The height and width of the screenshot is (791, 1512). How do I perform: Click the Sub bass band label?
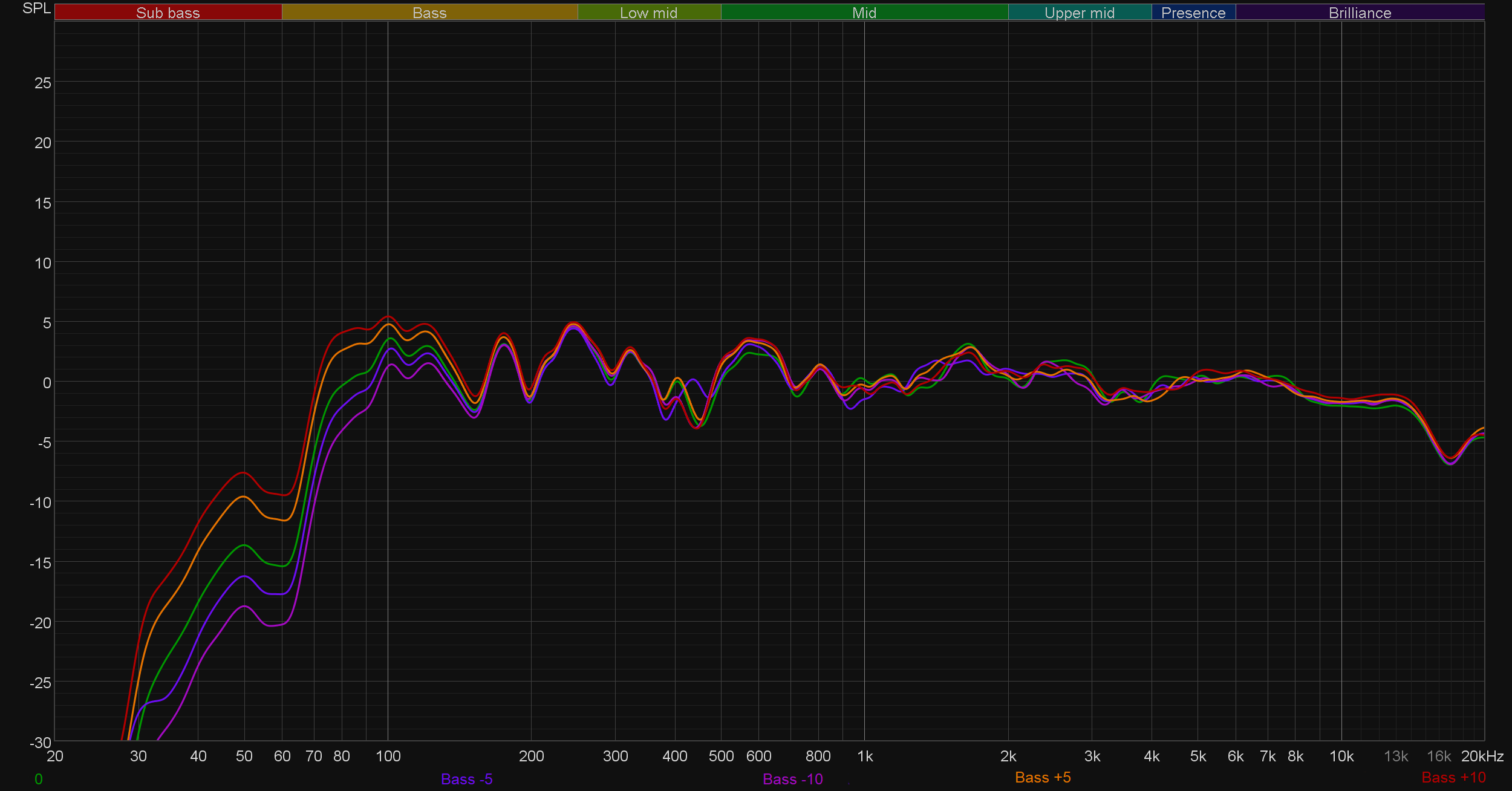pos(168,13)
